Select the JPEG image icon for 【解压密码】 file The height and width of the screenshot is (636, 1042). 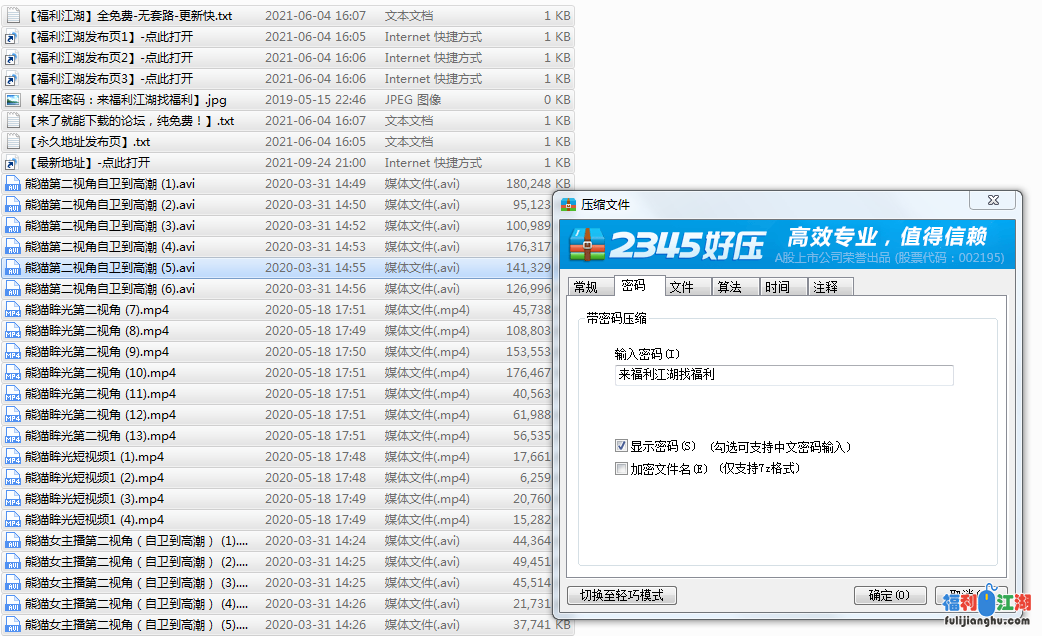click(x=13, y=100)
